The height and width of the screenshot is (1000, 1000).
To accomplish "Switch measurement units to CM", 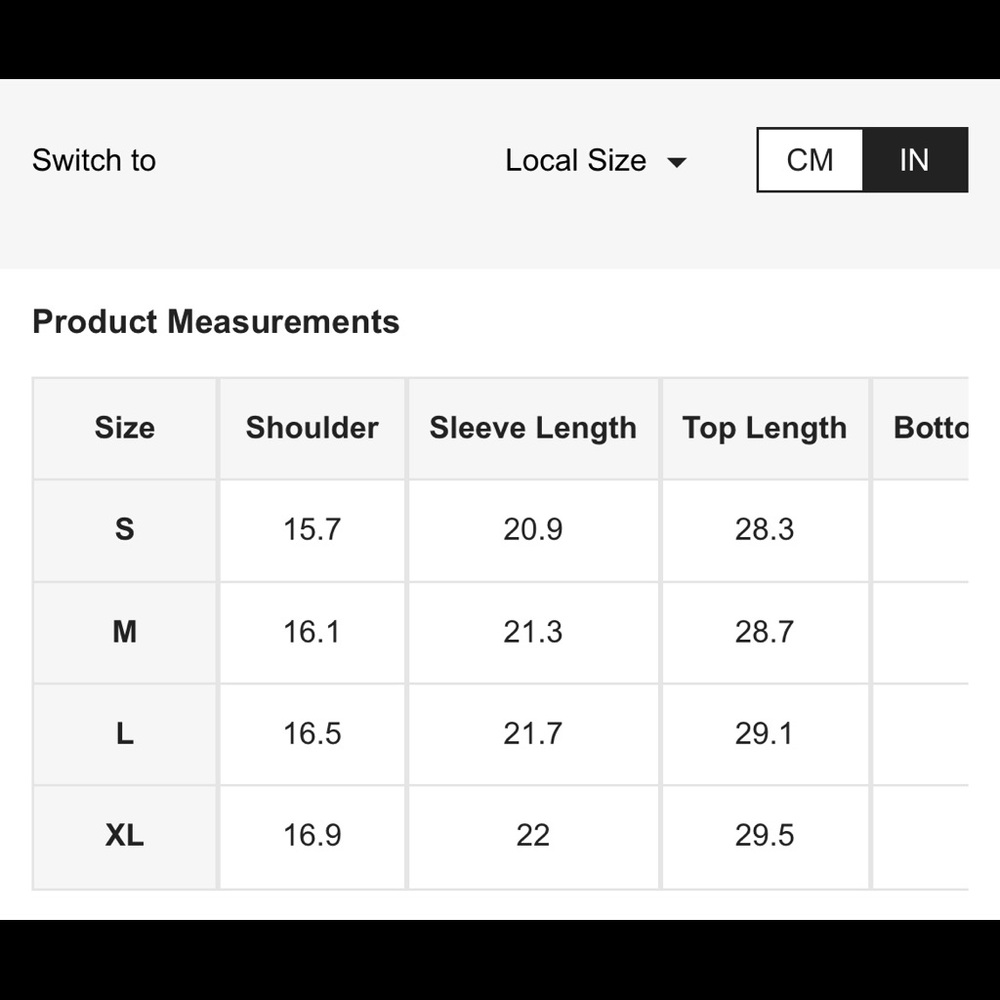I will [810, 160].
